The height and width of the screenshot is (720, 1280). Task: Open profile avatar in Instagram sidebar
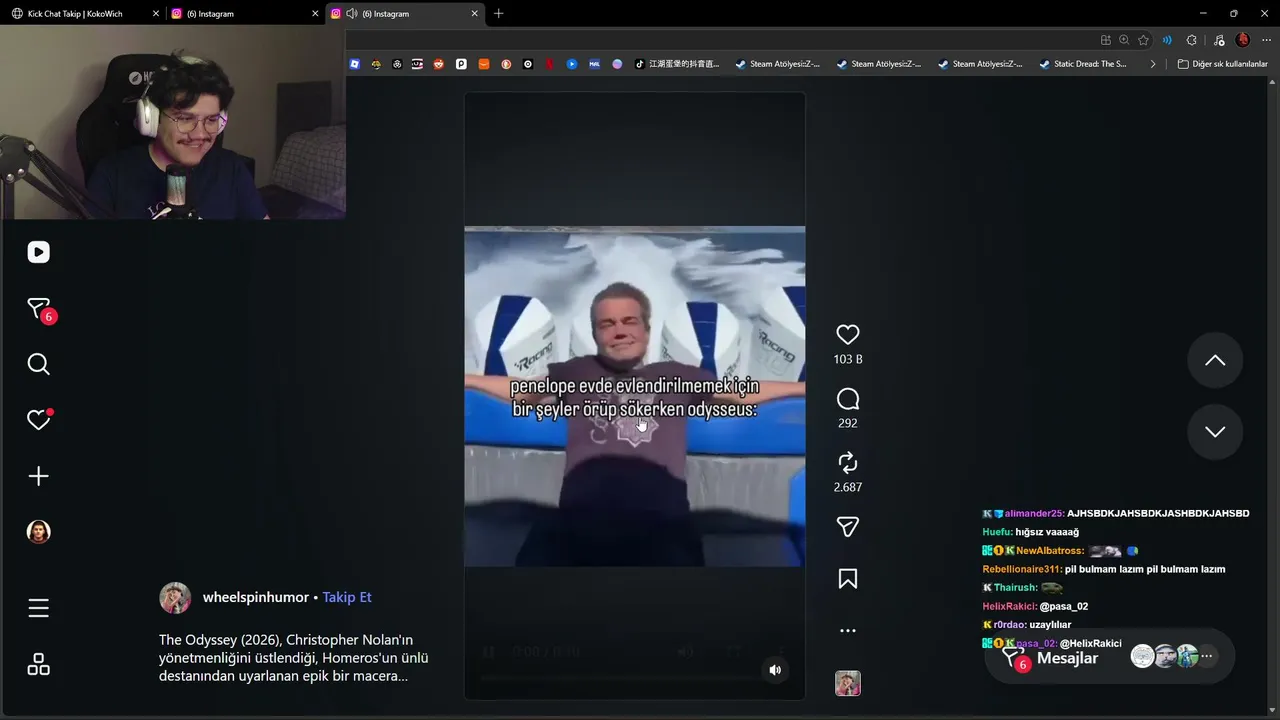38,532
